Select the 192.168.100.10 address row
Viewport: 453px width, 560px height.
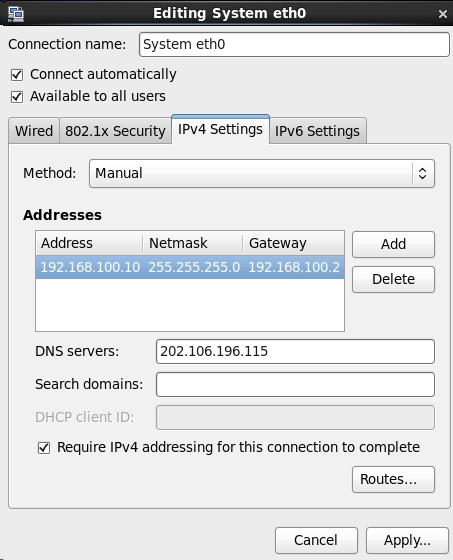click(190, 267)
